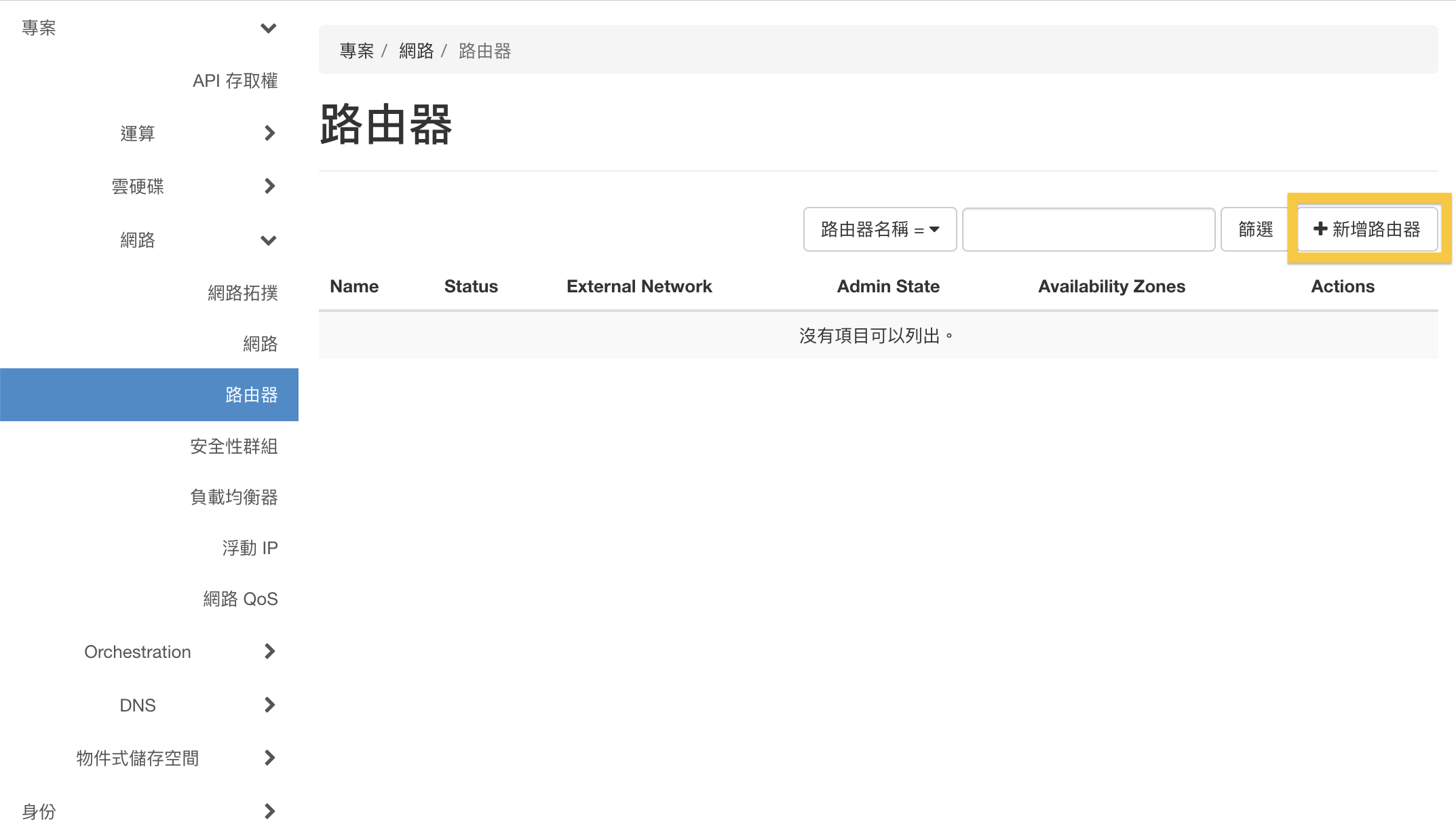This screenshot has width=1456, height=839.
Task: Collapse the 專案 section chevron
Action: pos(269,28)
